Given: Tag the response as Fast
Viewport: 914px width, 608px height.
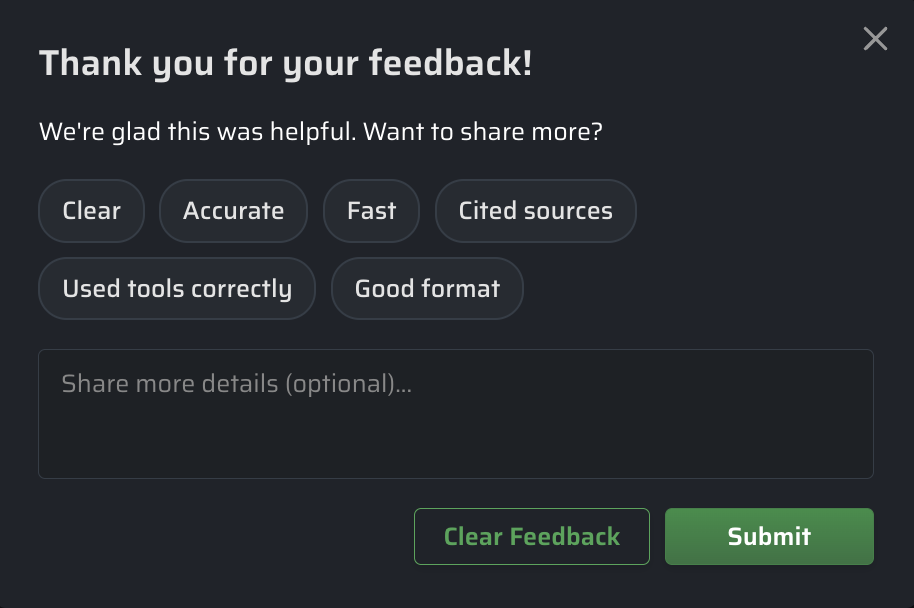Looking at the screenshot, I should coord(371,211).
